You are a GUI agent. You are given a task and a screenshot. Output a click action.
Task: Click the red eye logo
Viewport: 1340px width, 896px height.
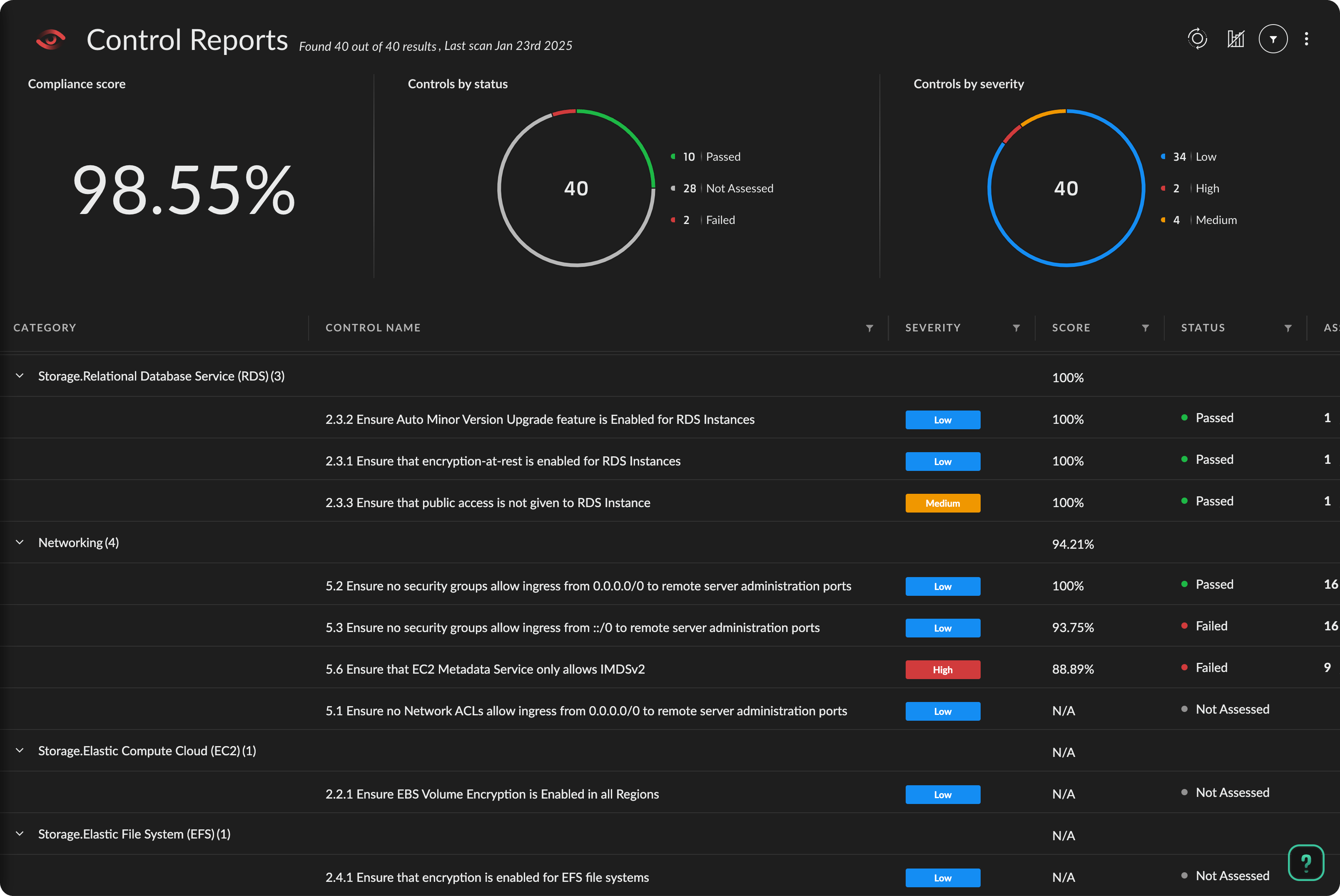tap(50, 40)
